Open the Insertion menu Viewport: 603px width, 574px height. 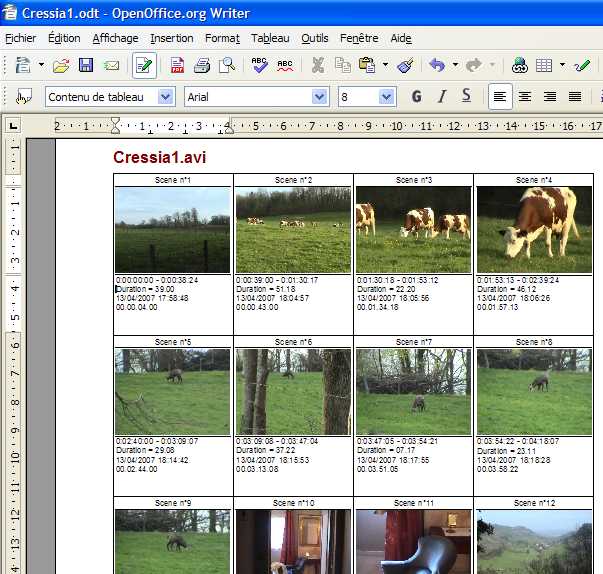coord(172,38)
